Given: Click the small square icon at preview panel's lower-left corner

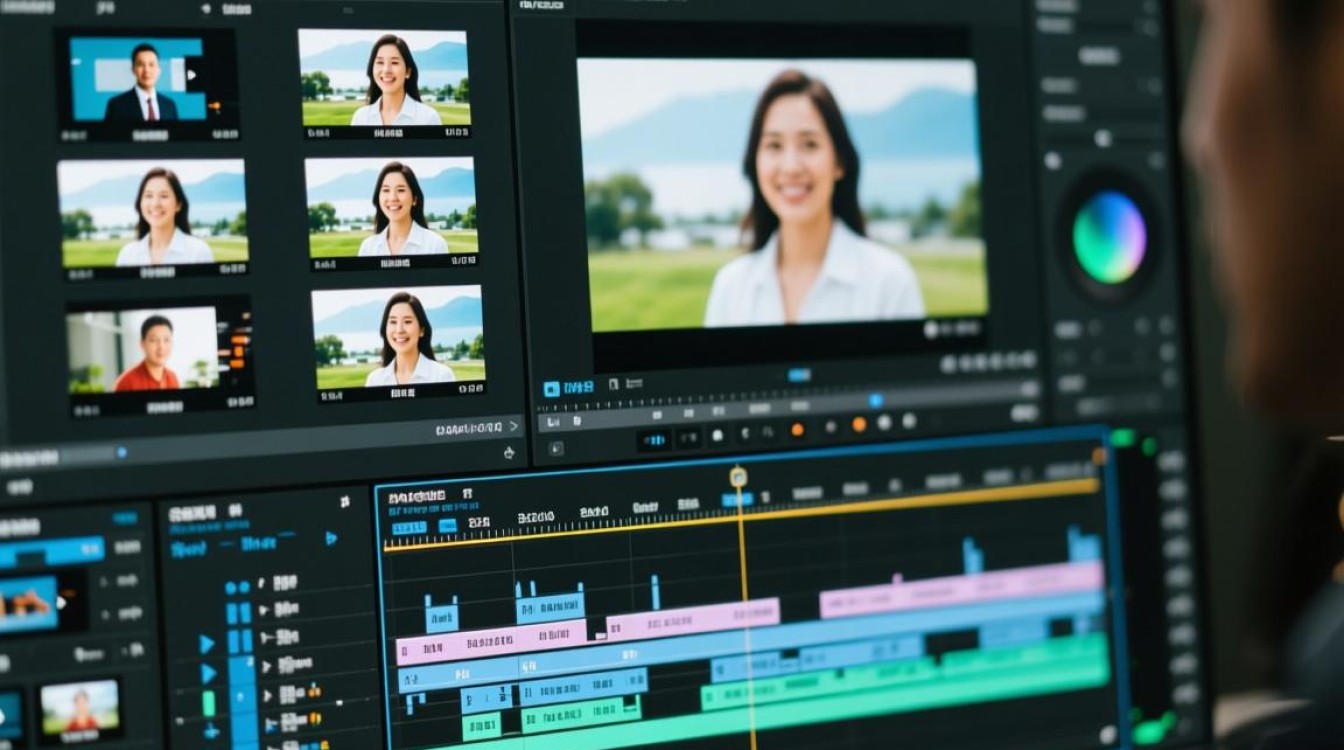Looking at the screenshot, I should 555,449.
